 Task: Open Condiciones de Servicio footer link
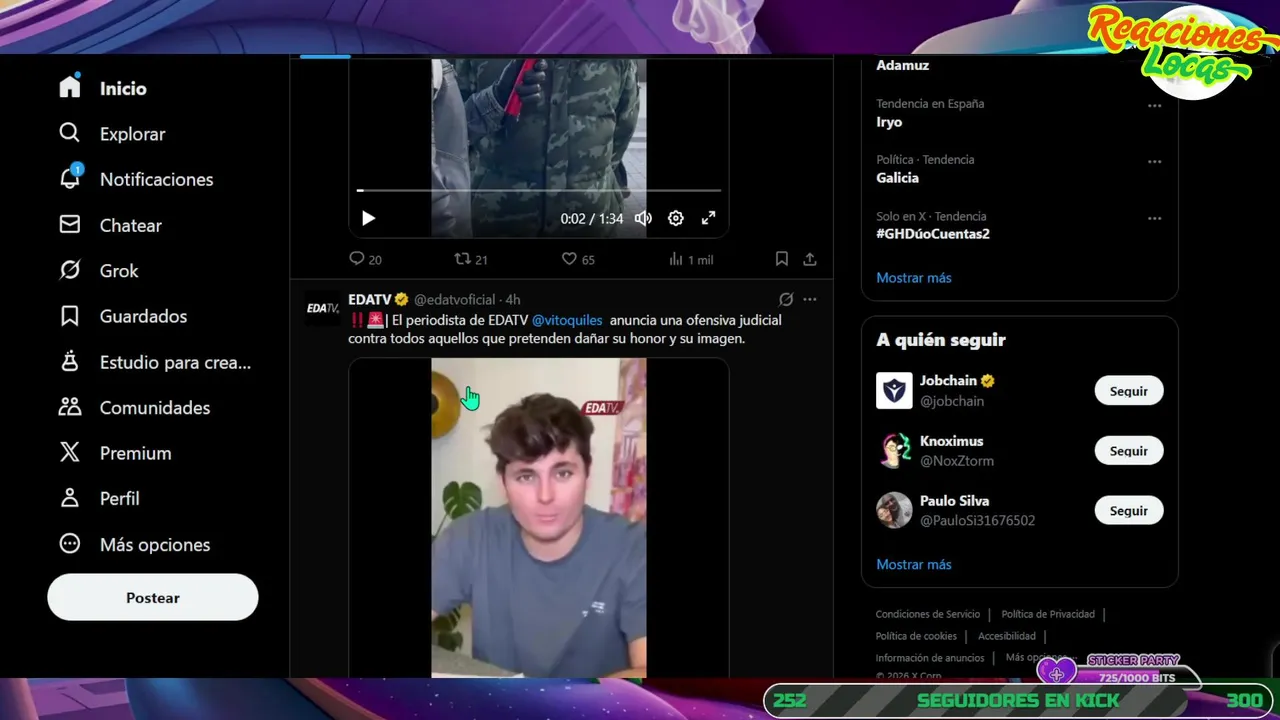928,614
